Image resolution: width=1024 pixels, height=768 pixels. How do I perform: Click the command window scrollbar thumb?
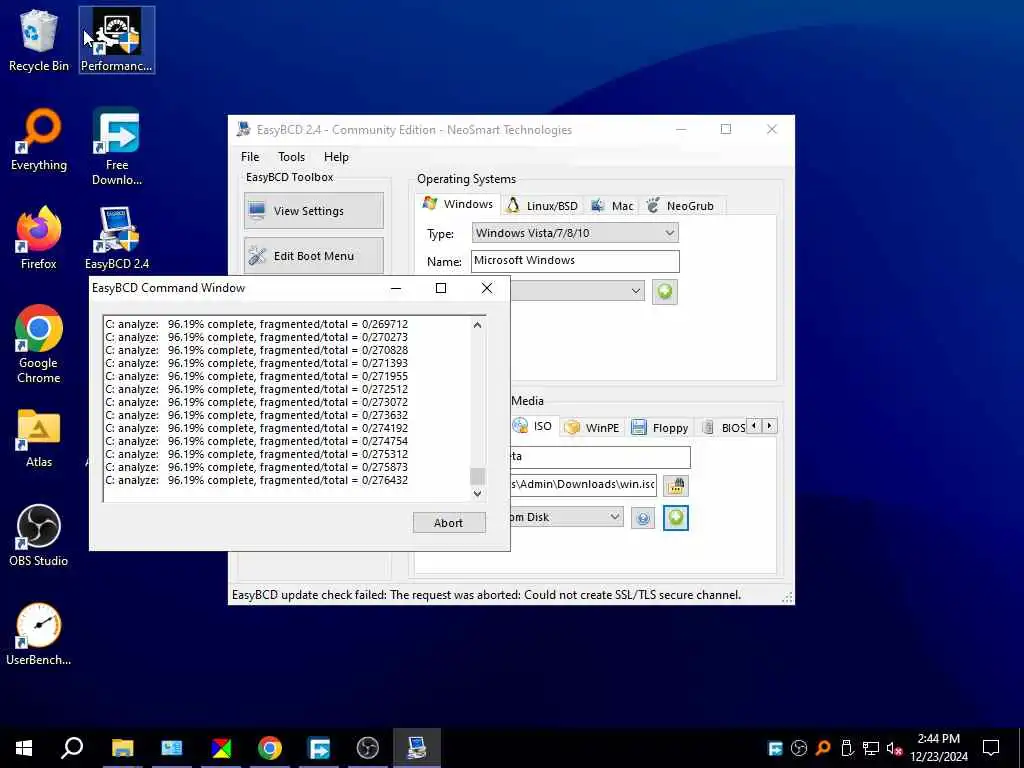pos(477,475)
